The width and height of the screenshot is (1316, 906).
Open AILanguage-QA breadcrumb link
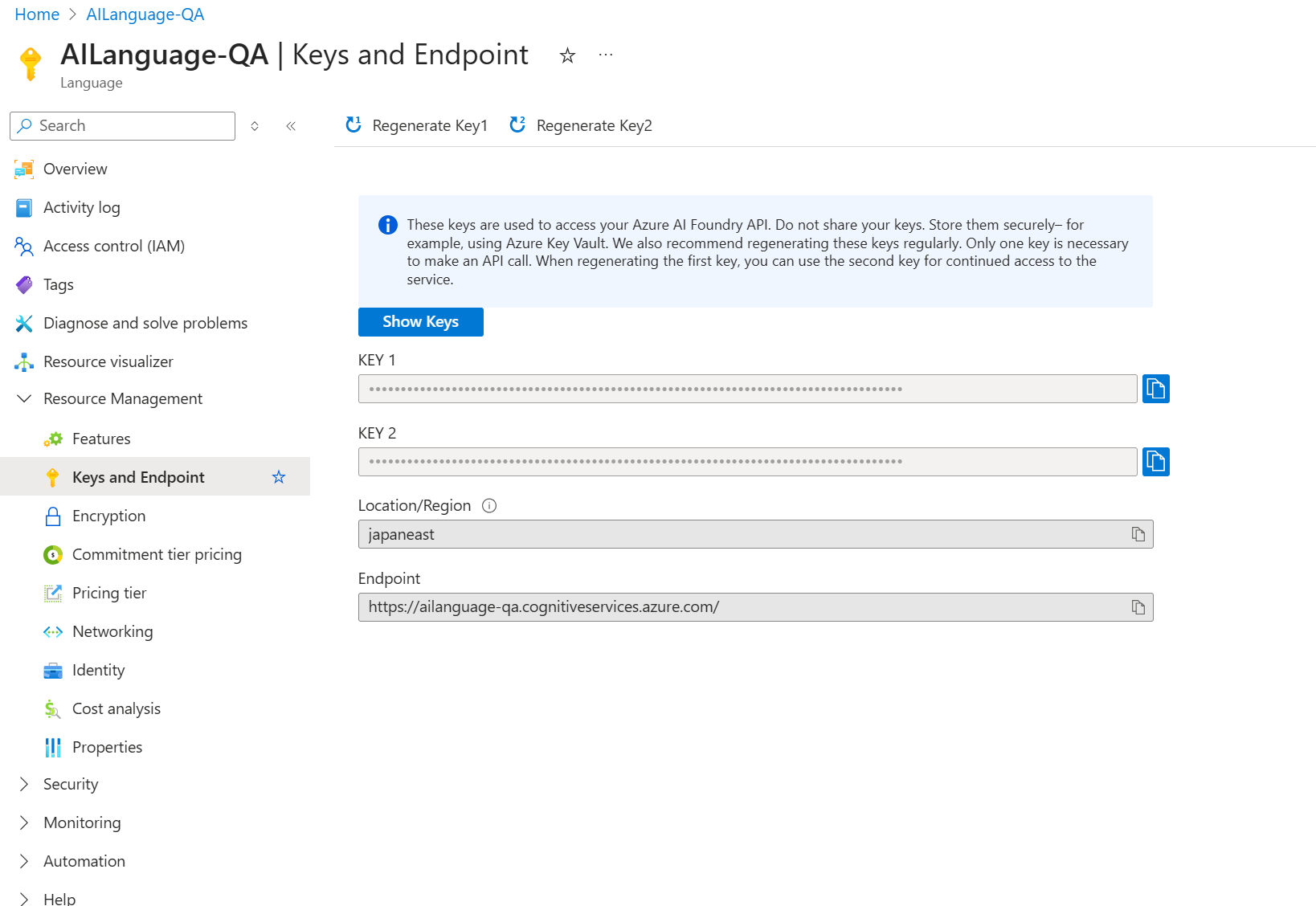tap(145, 14)
